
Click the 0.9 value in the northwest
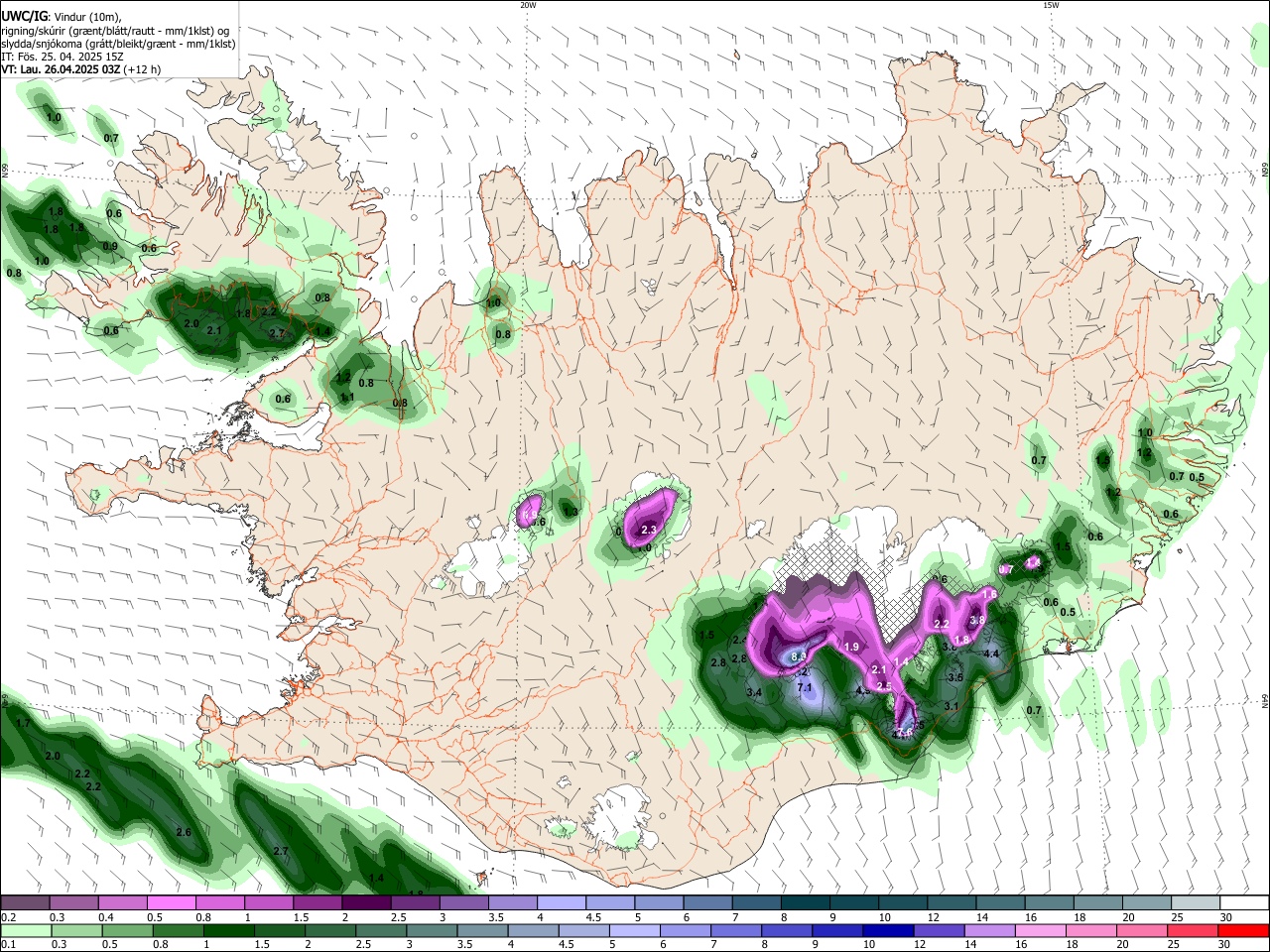(x=110, y=246)
